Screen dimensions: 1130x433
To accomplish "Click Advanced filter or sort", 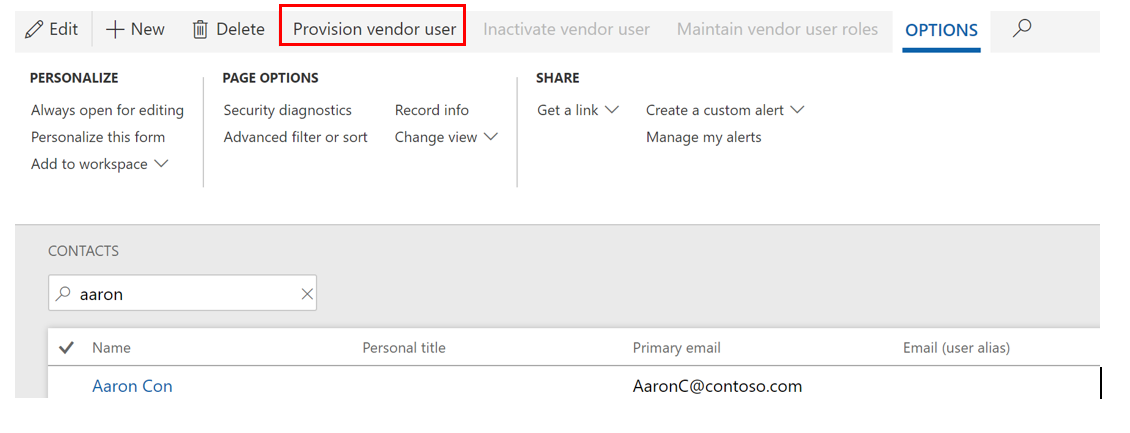I will pos(296,137).
